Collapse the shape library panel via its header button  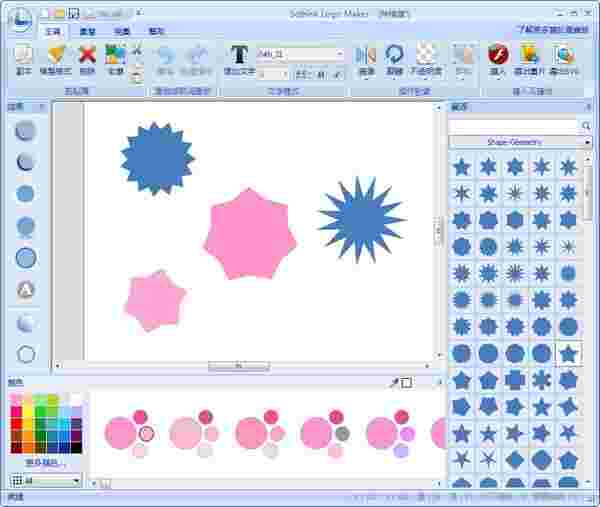click(x=588, y=108)
